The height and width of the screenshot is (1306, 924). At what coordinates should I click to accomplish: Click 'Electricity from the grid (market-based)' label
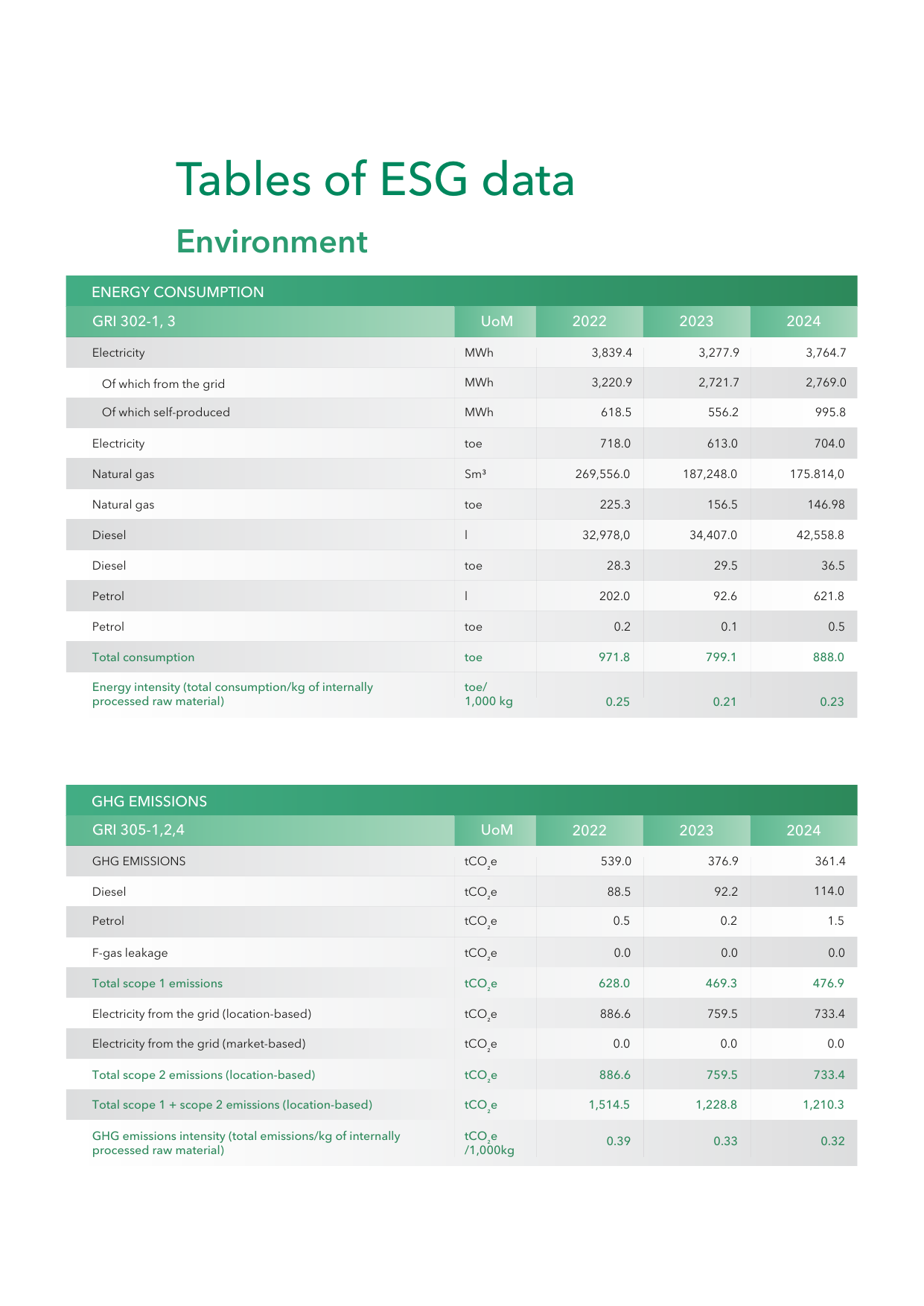click(x=199, y=1043)
